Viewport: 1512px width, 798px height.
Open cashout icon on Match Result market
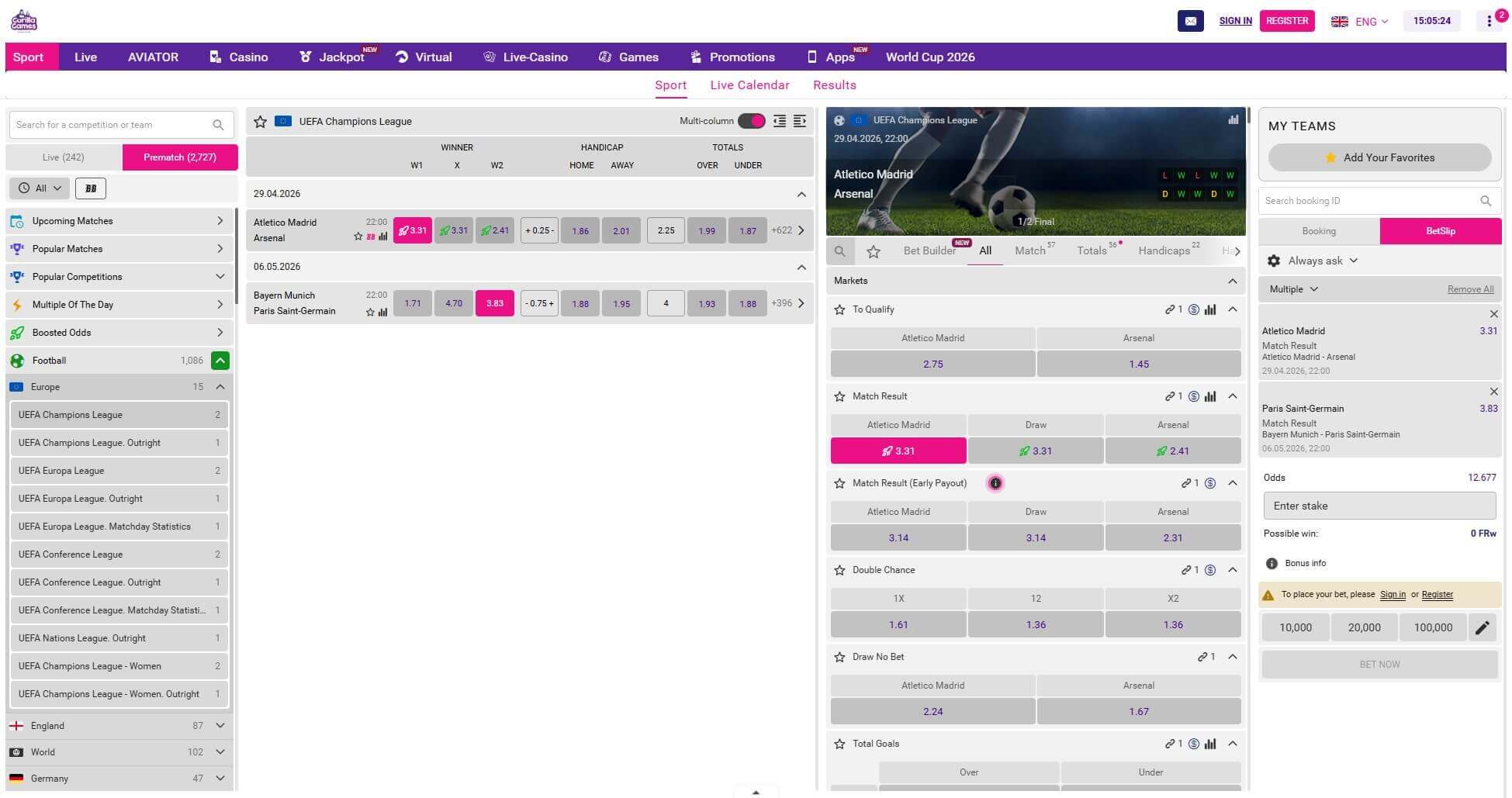[x=1194, y=396]
